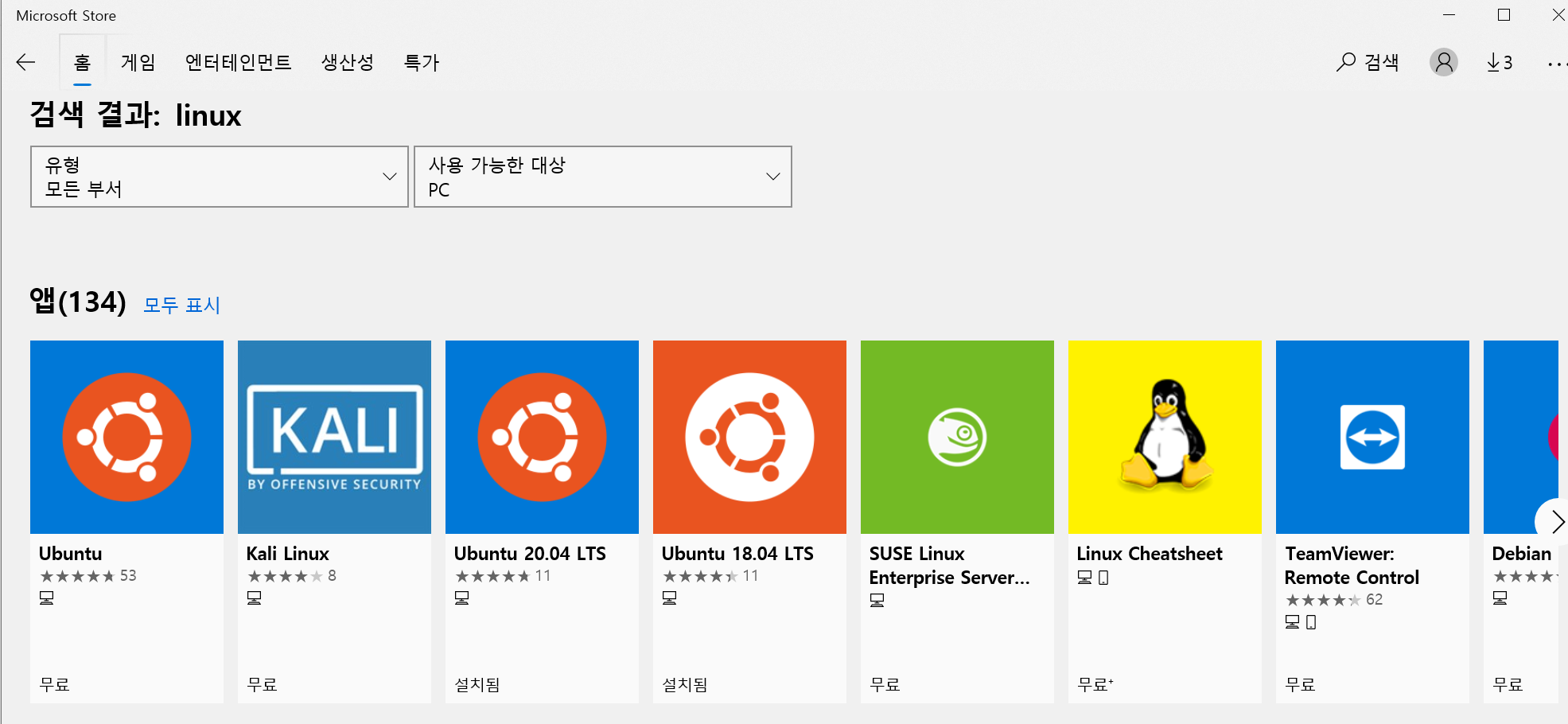
Task: Open the Kali Linux tile image
Action: pyautogui.click(x=334, y=437)
